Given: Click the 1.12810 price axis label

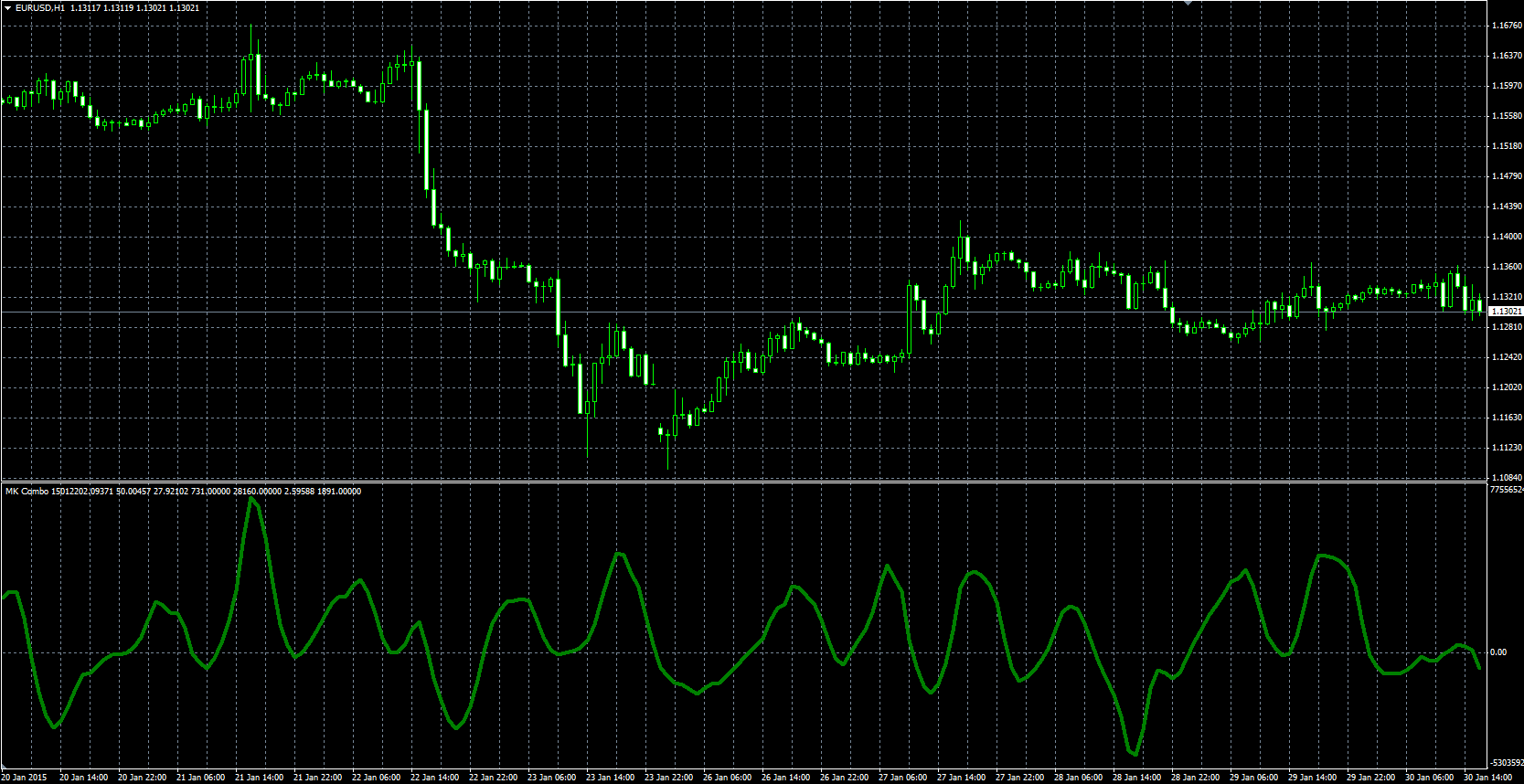Looking at the screenshot, I should tap(1507, 327).
